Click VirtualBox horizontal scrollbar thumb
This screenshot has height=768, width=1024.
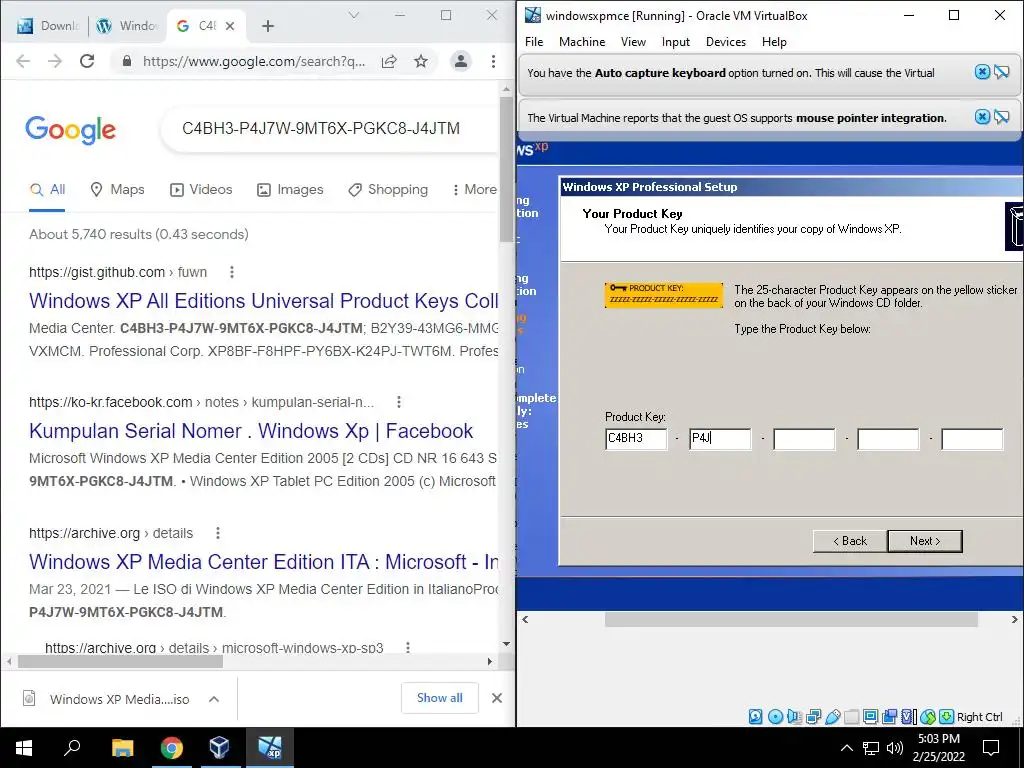(x=791, y=619)
